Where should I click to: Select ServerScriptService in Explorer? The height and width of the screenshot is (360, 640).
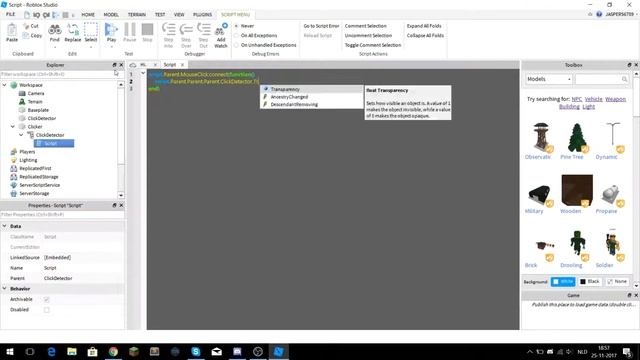[40, 185]
